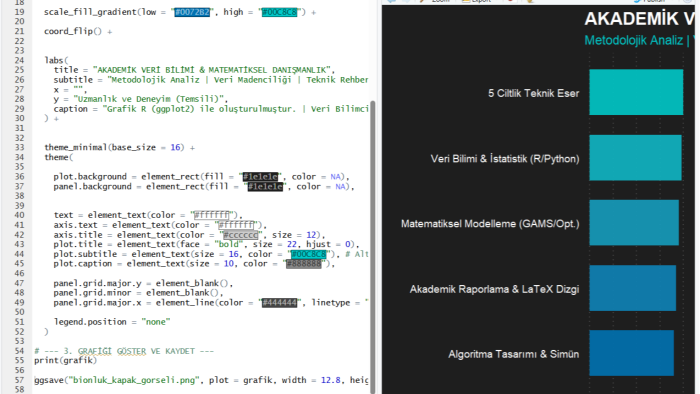Screen dimensions: 700x394
Task: Place cursor on coord_flip() in code
Action: (x=73, y=31)
